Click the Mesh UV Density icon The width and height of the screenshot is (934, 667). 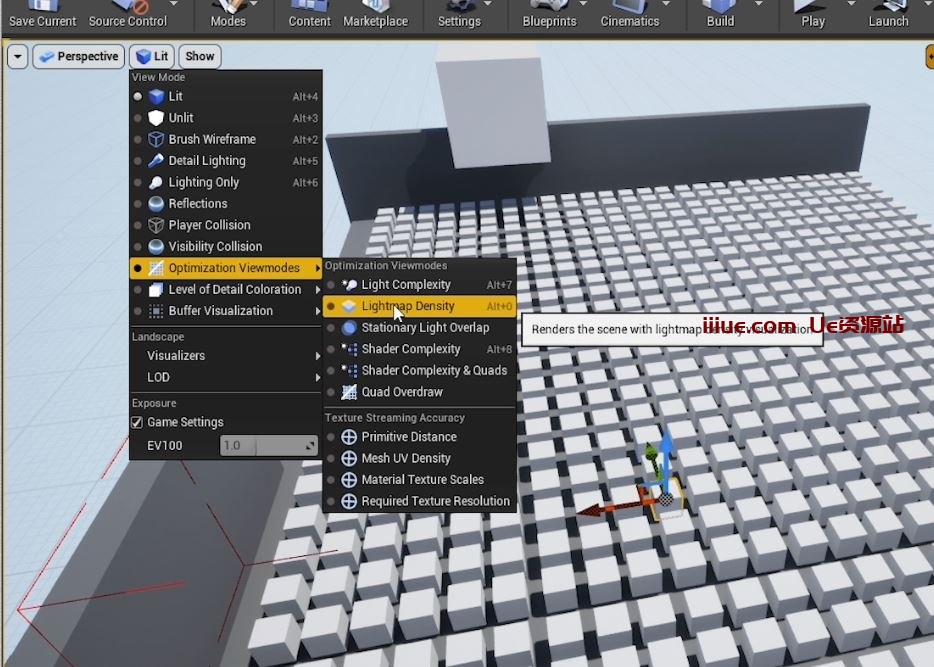pos(349,458)
